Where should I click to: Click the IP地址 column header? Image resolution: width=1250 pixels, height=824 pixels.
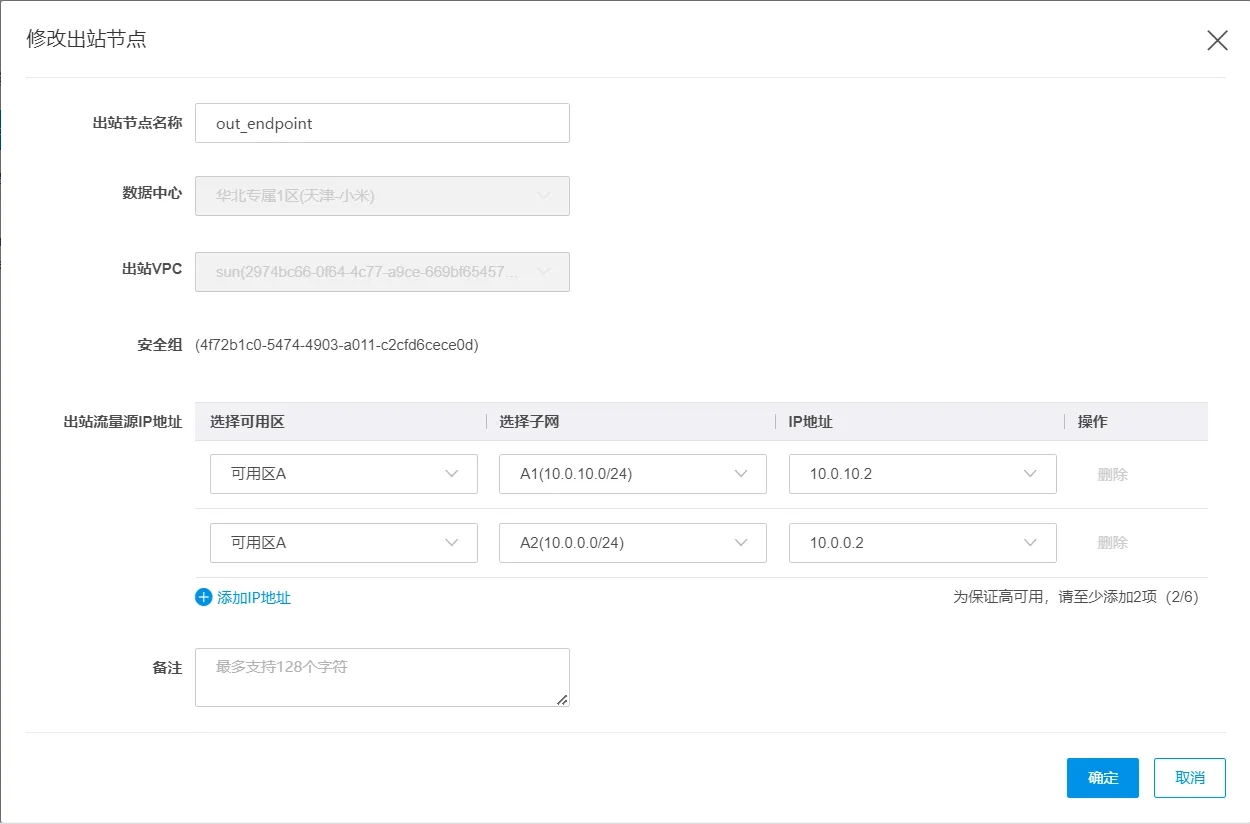810,422
